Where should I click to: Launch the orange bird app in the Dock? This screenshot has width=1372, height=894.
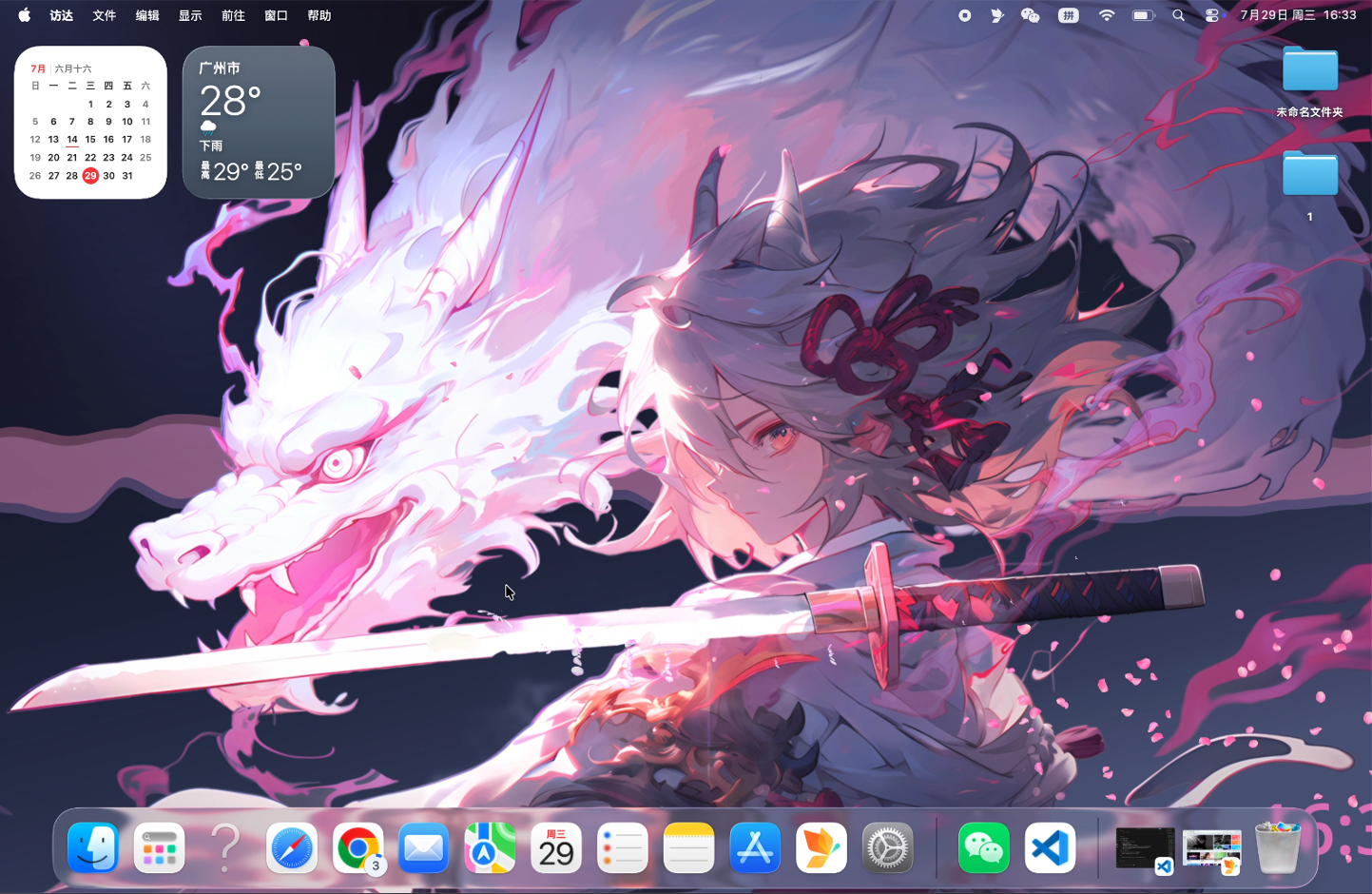[821, 847]
